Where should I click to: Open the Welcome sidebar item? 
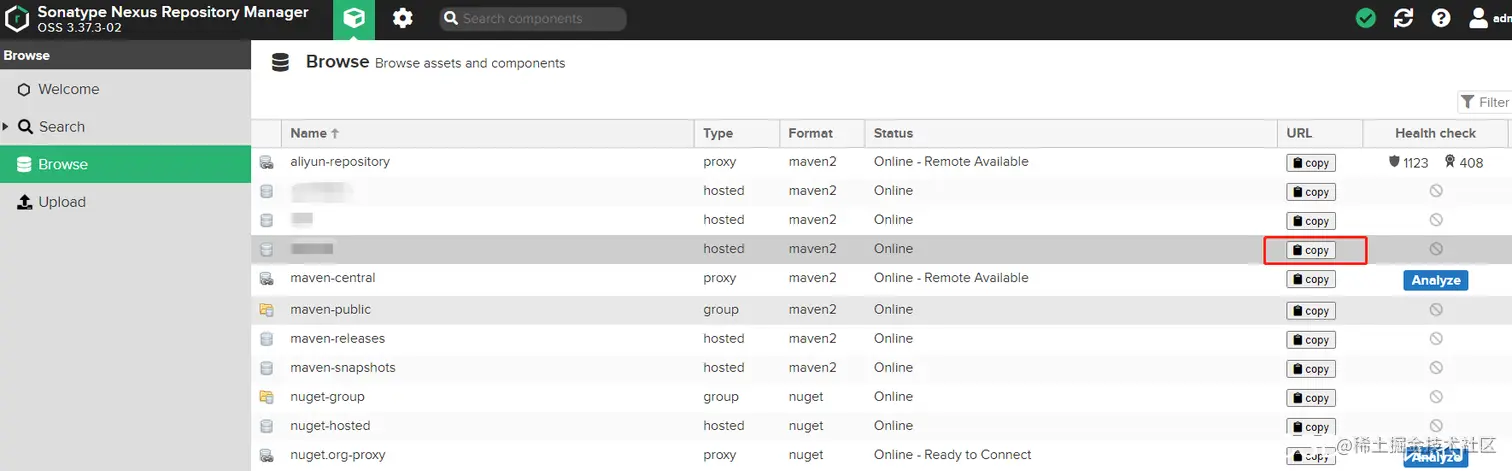click(125, 89)
